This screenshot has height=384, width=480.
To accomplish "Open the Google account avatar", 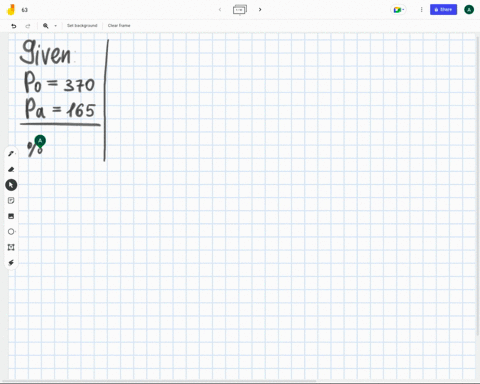I will tap(469, 10).
